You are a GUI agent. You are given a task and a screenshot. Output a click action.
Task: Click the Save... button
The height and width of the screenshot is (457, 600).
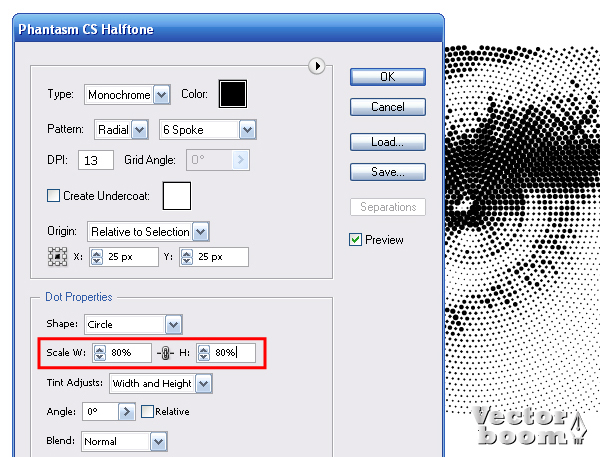pyautogui.click(x=388, y=172)
